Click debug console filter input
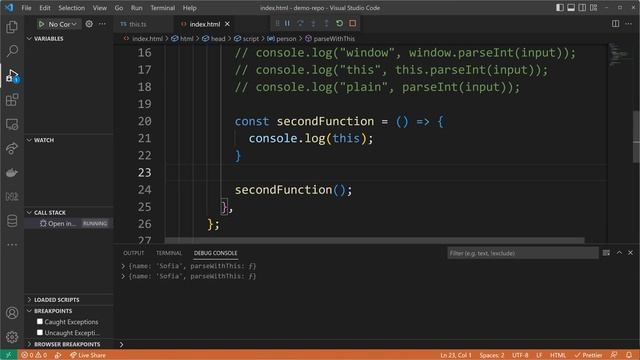 tap(522, 253)
